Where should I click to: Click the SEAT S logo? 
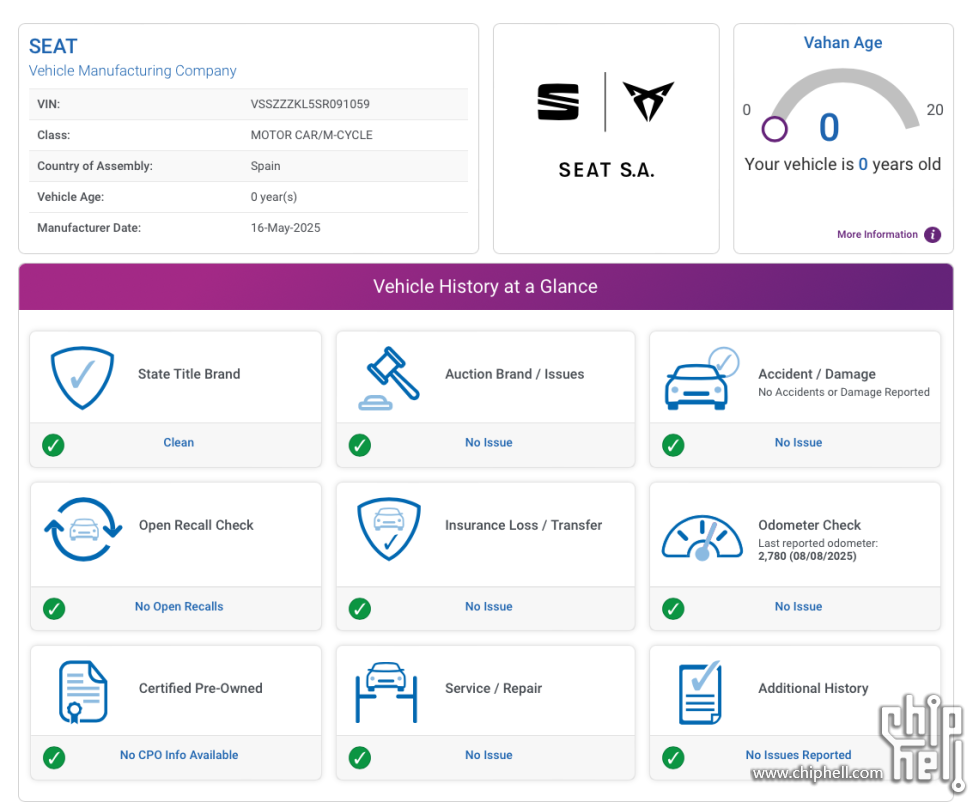[558, 102]
